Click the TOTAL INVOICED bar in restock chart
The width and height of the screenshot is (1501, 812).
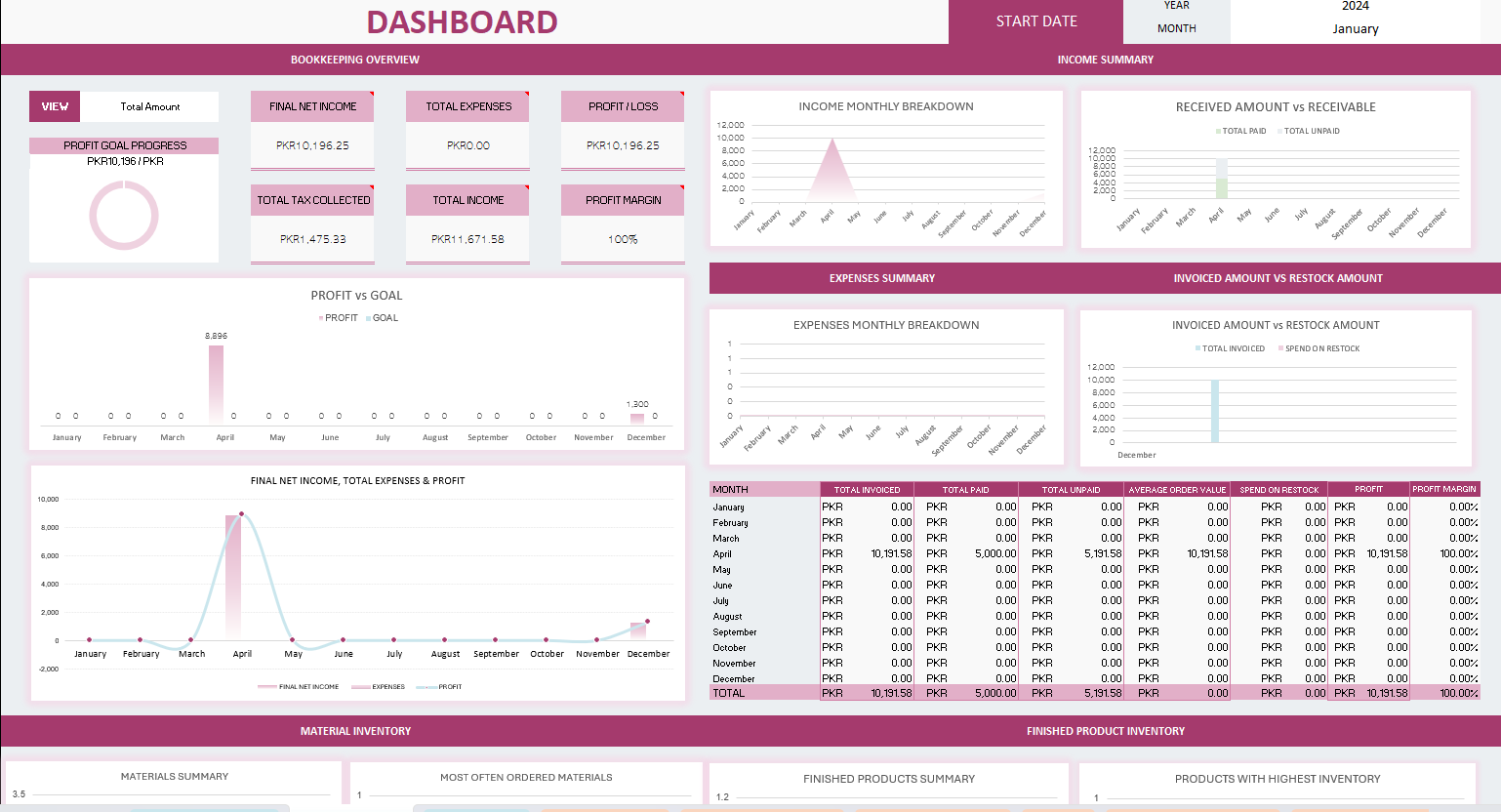pos(1215,411)
